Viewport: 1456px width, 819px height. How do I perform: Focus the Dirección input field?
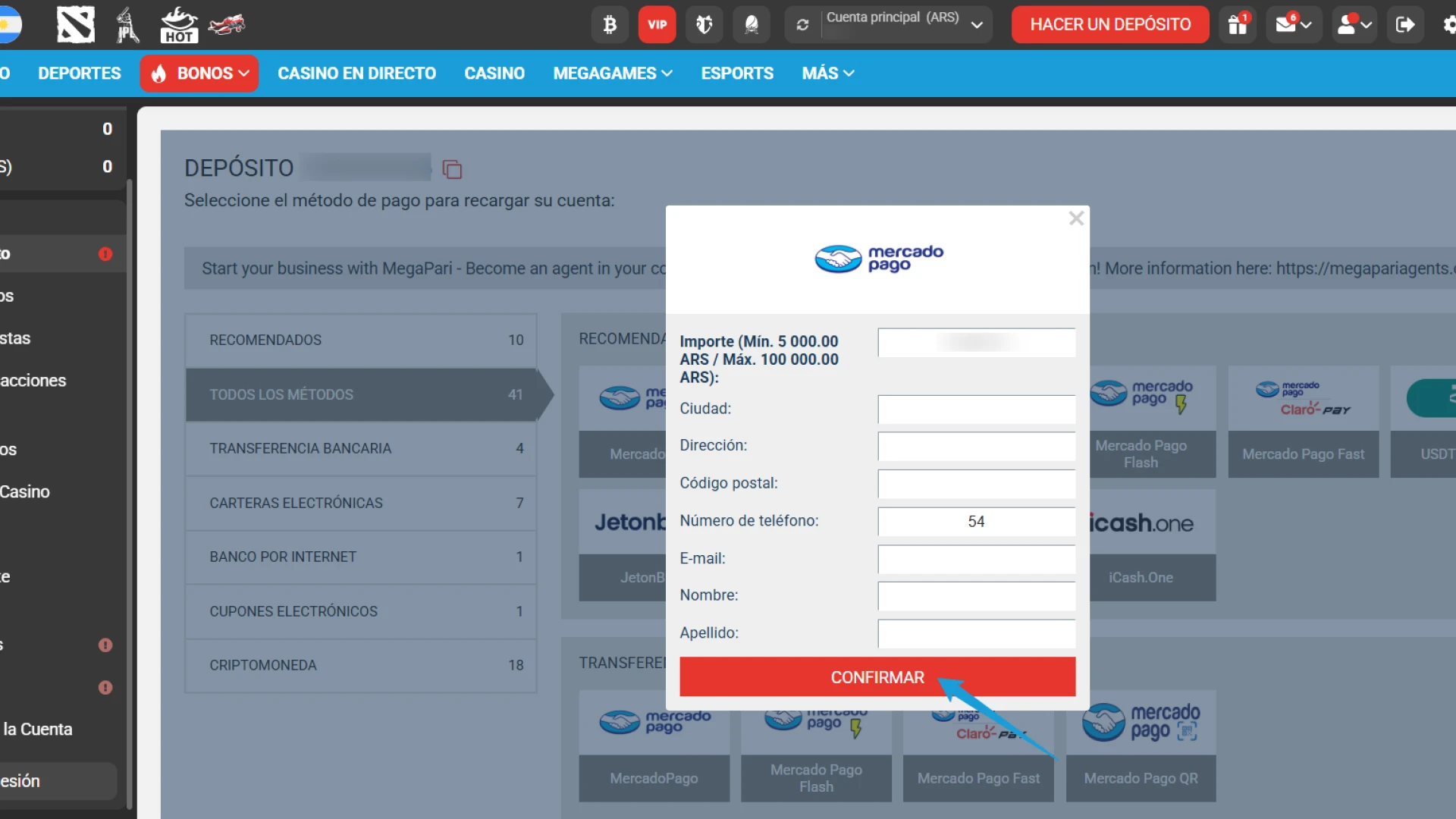click(976, 447)
